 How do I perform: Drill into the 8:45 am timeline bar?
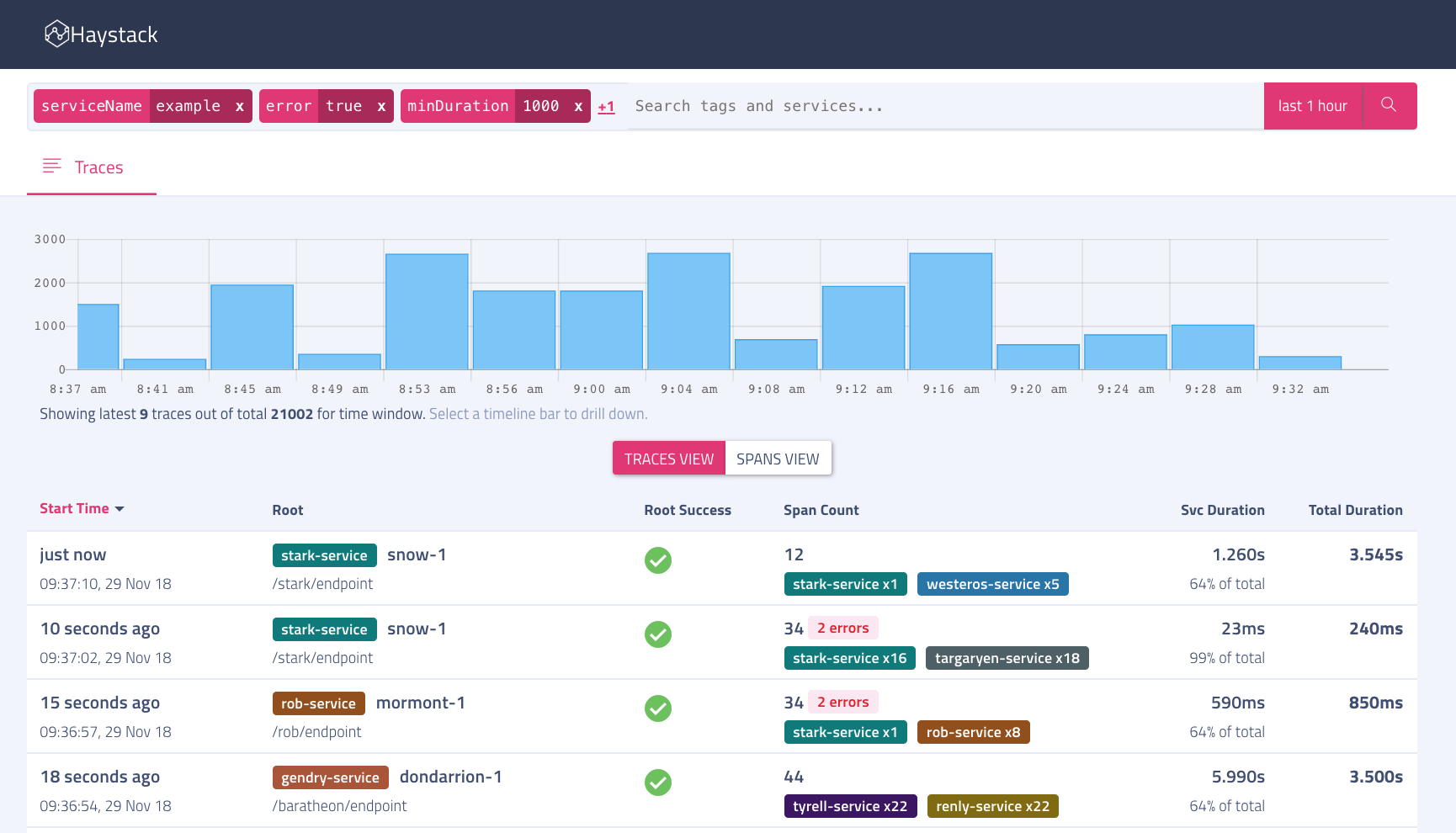pos(252,326)
